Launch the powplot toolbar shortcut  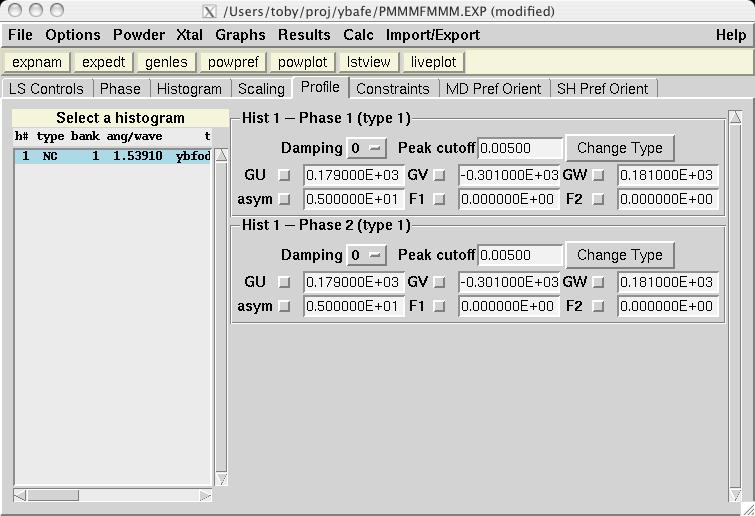pos(302,62)
